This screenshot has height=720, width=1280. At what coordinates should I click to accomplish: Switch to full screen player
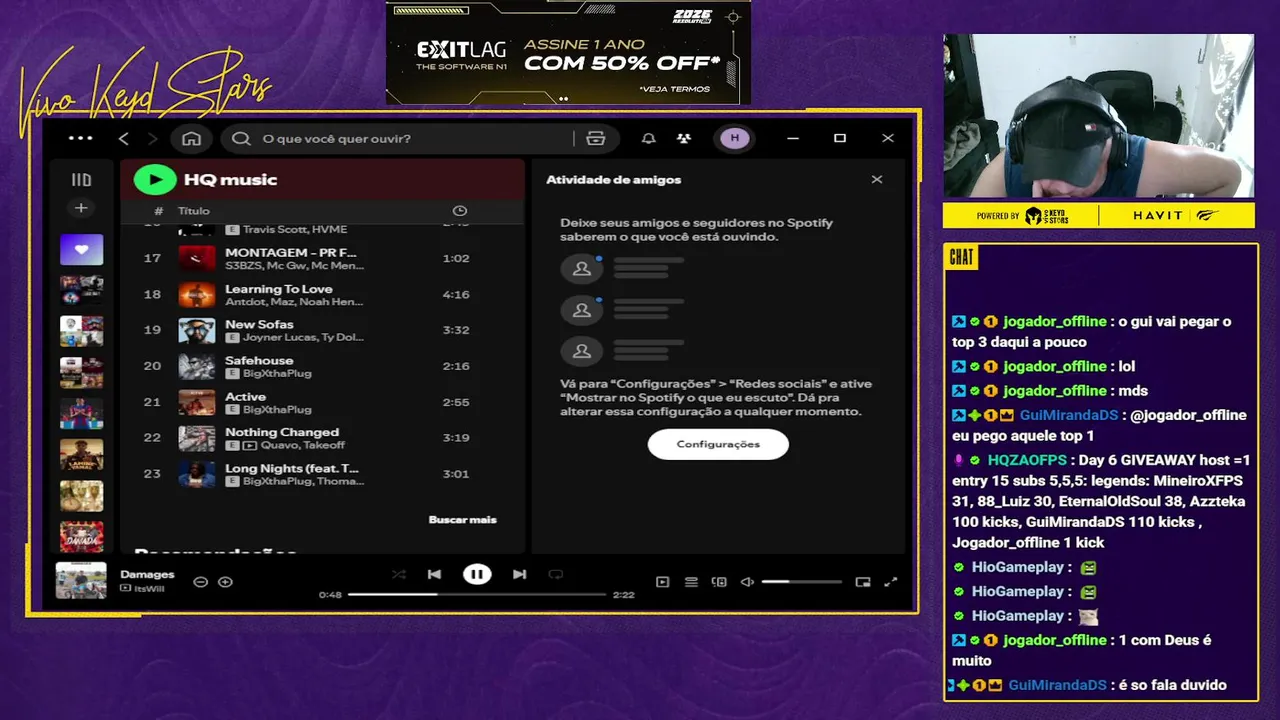click(x=891, y=582)
